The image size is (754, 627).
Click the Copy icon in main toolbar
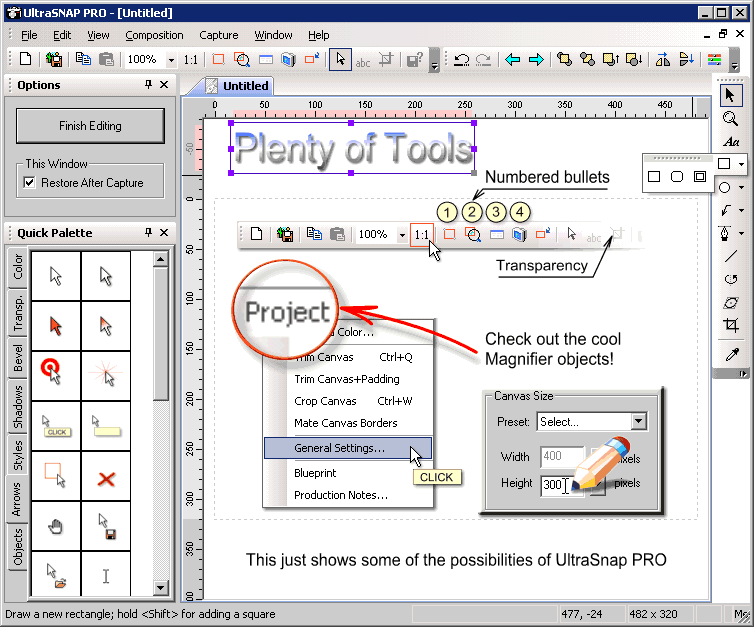tap(83, 59)
